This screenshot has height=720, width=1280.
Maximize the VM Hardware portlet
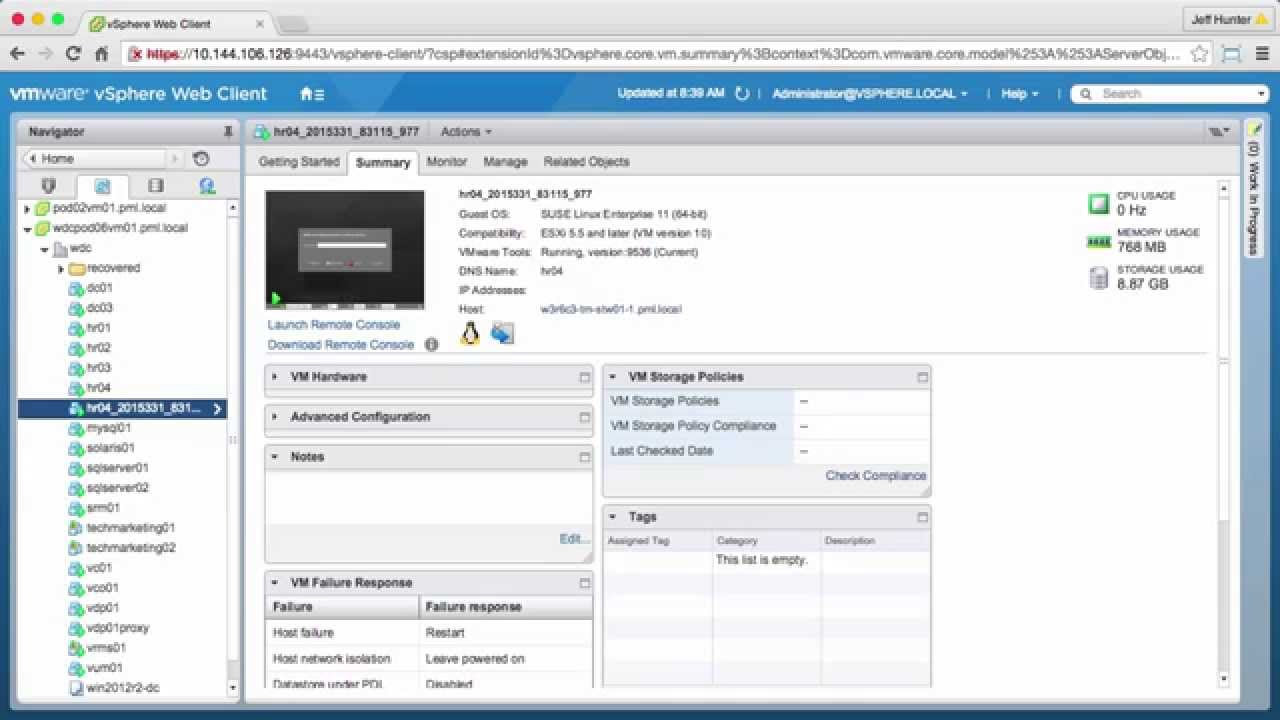coord(584,377)
